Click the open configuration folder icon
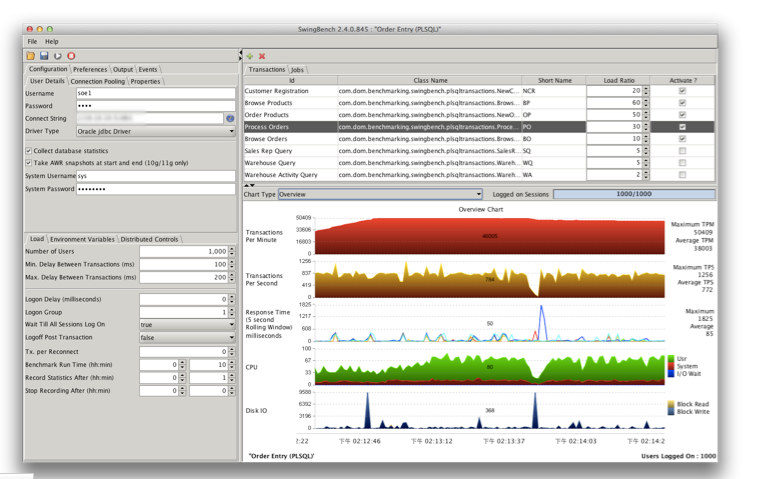Image resolution: width=774 pixels, height=479 pixels. click(31, 56)
